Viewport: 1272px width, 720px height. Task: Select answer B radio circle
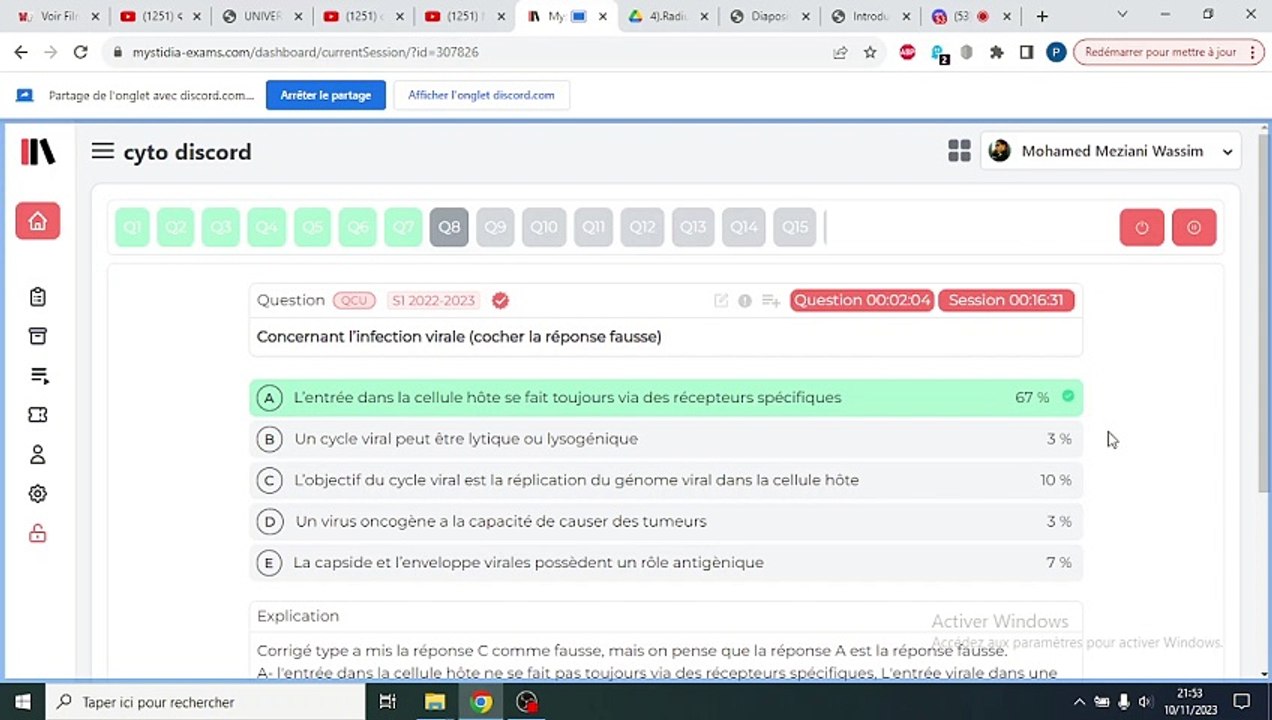point(268,439)
